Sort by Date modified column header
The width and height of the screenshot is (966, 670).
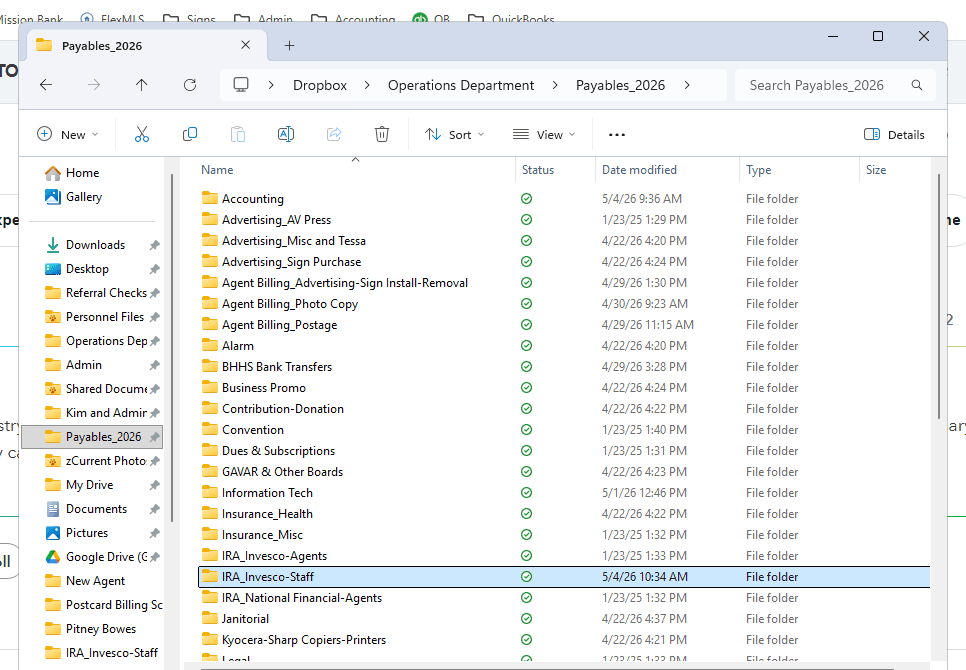pos(668,170)
